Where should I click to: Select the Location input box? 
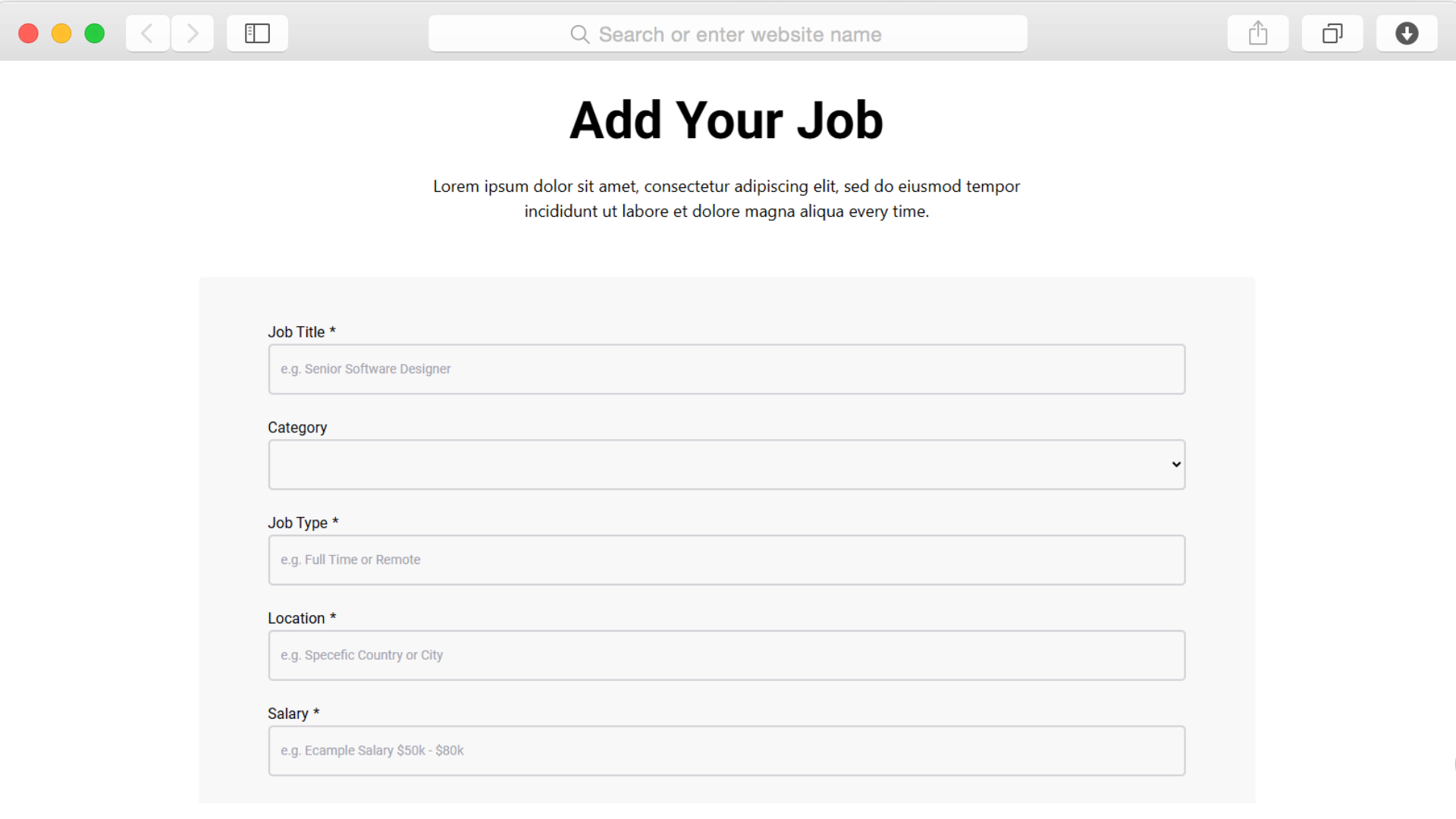[x=726, y=656]
